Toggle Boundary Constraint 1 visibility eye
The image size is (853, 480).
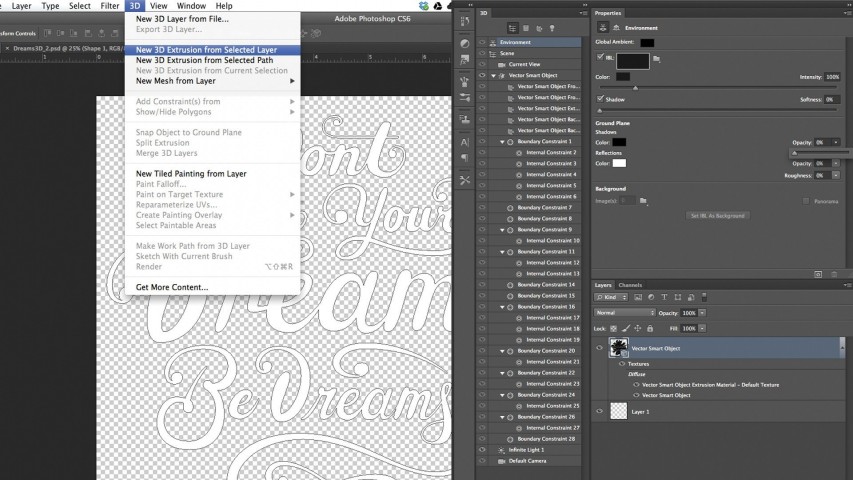pyautogui.click(x=482, y=141)
